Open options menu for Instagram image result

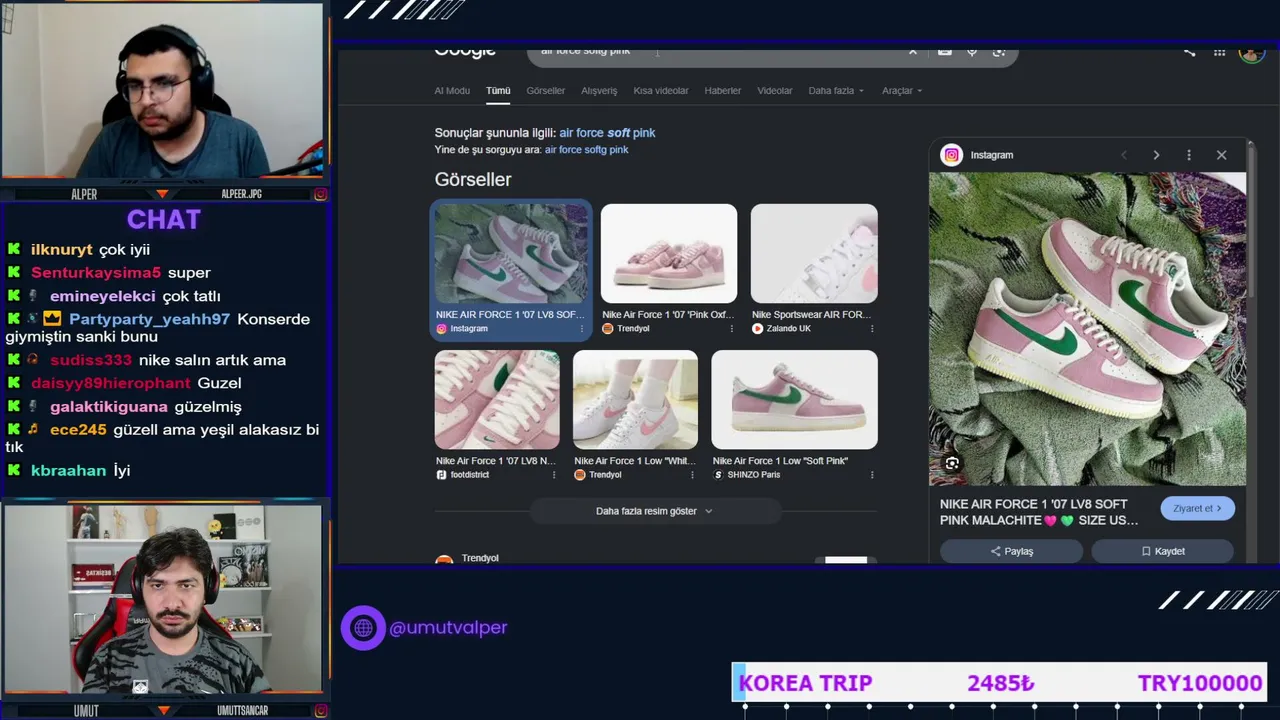pos(583,329)
